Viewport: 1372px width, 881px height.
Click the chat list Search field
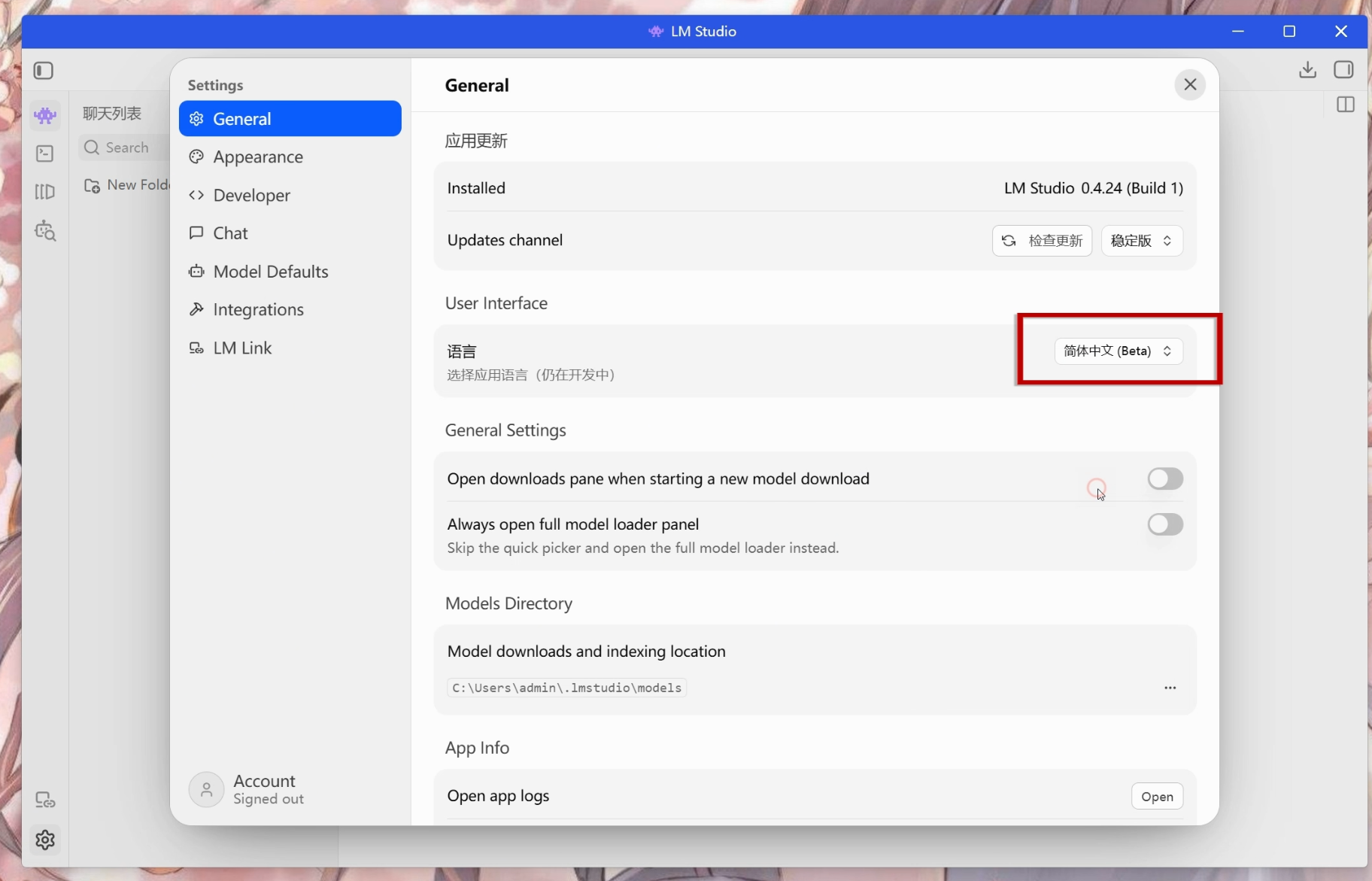(125, 147)
